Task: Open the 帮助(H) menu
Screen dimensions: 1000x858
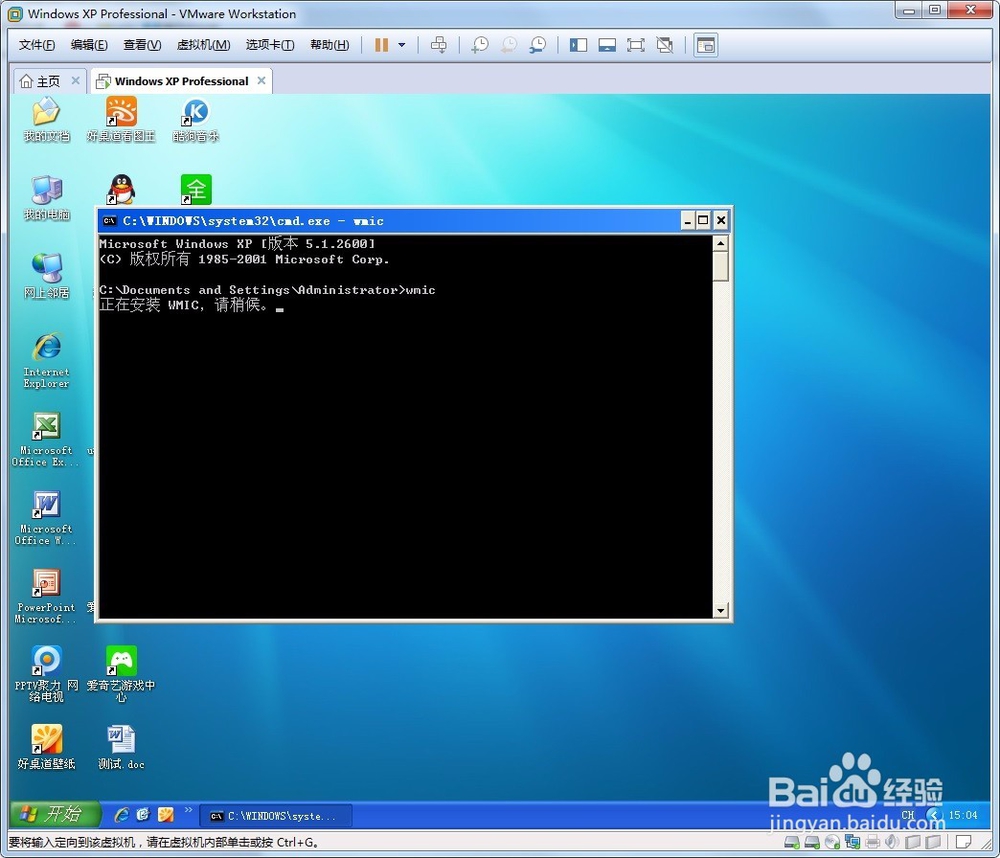Action: 329,45
